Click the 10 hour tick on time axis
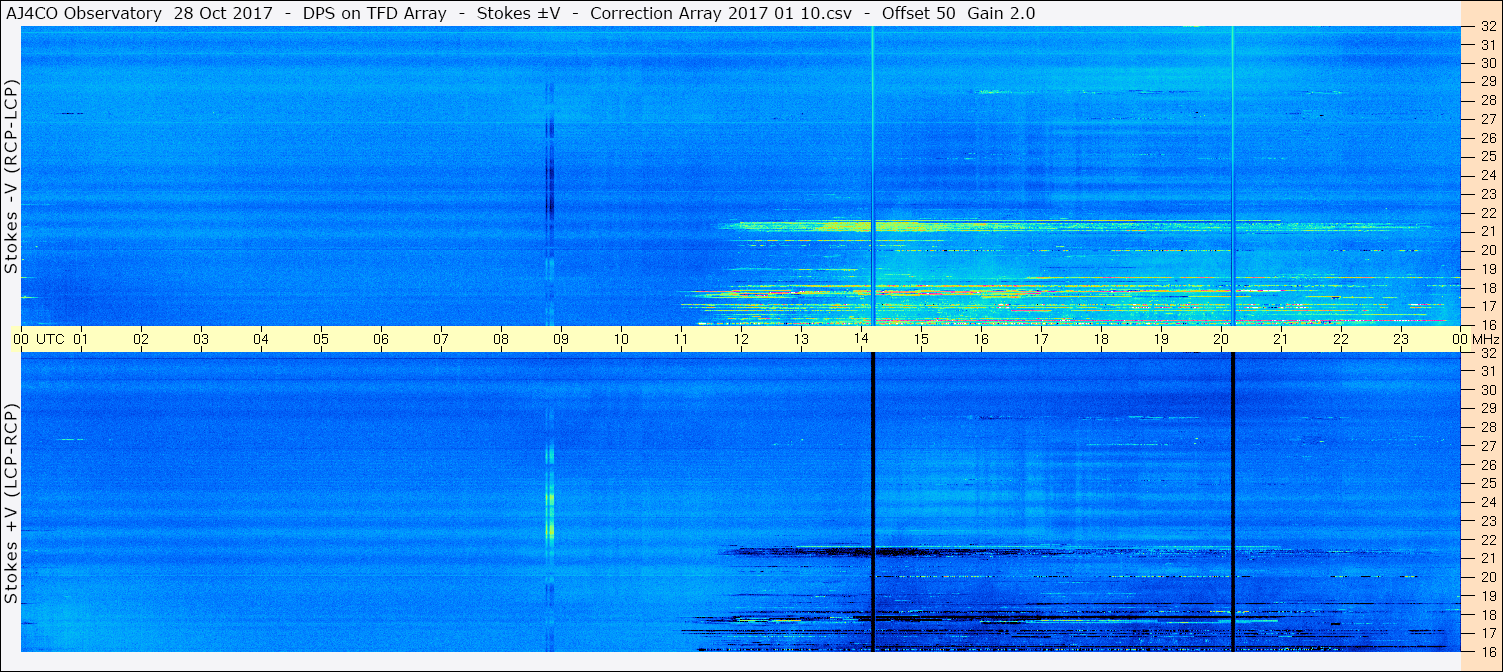The height and width of the screenshot is (672, 1503). coord(621,339)
